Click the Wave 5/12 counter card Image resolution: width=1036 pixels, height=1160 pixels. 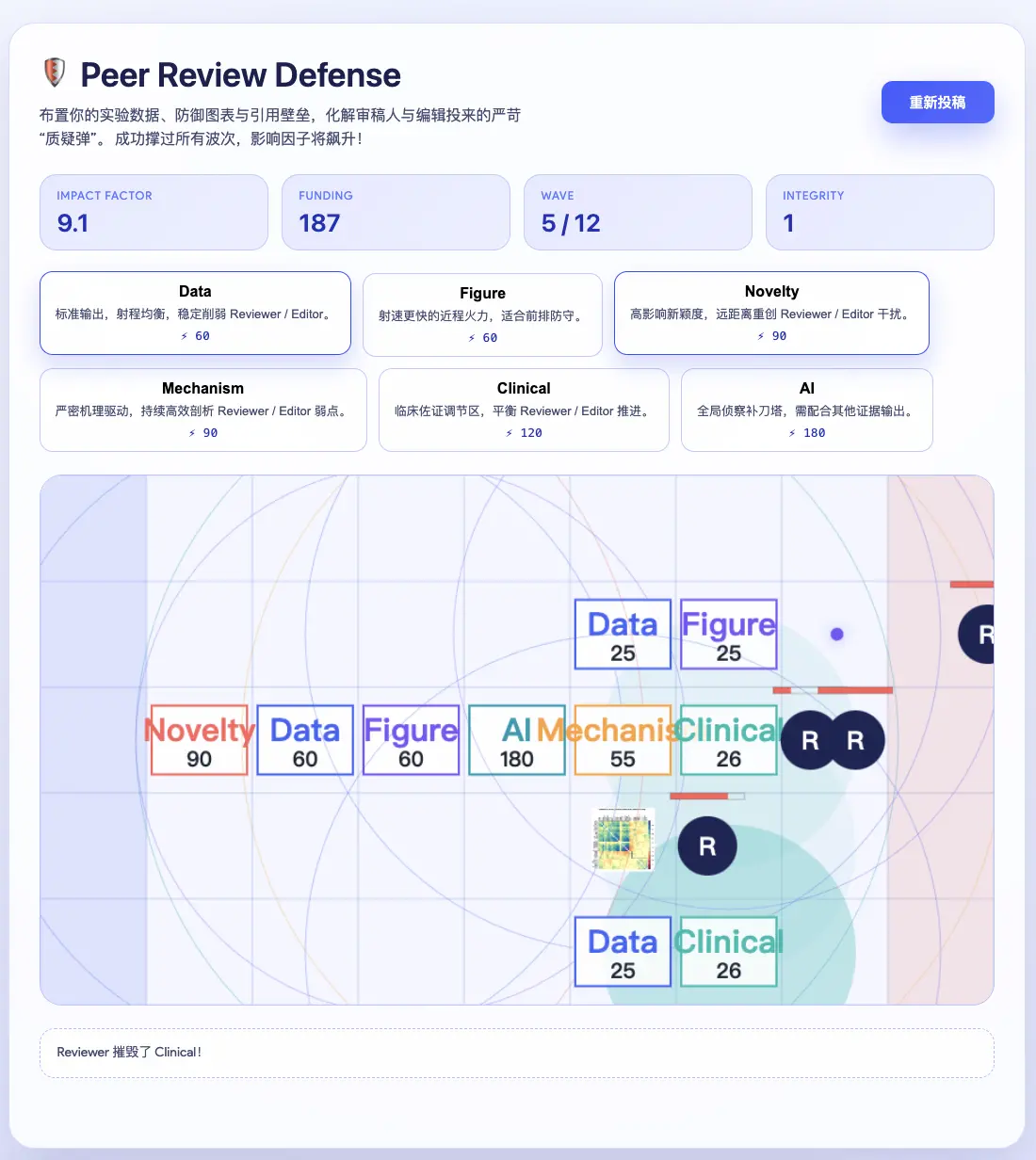click(x=638, y=212)
